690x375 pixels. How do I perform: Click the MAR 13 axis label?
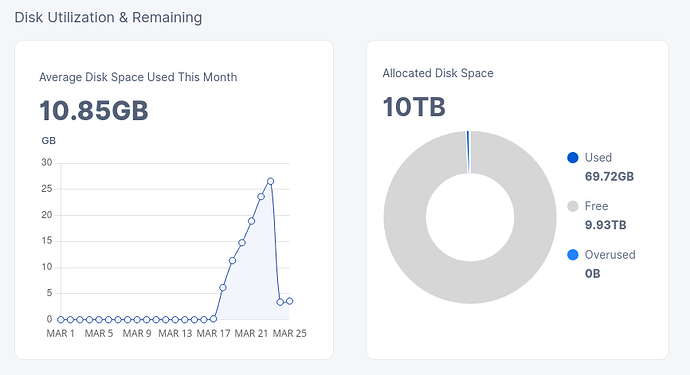pyautogui.click(x=175, y=334)
